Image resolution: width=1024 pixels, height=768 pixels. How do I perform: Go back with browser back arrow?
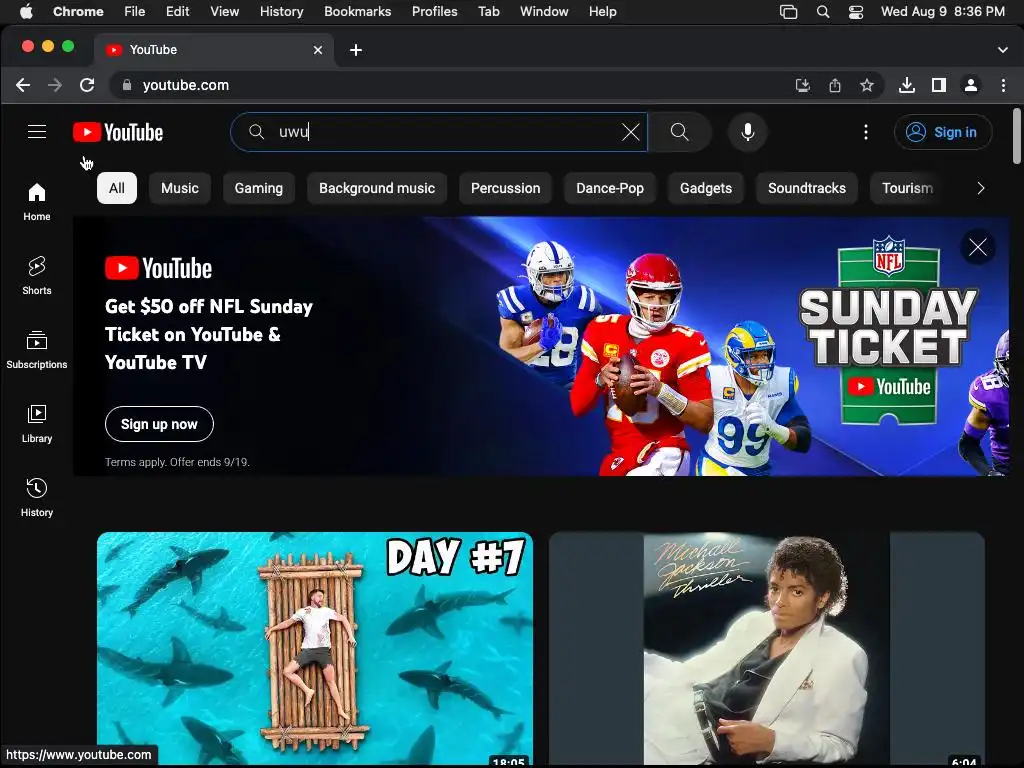point(23,85)
